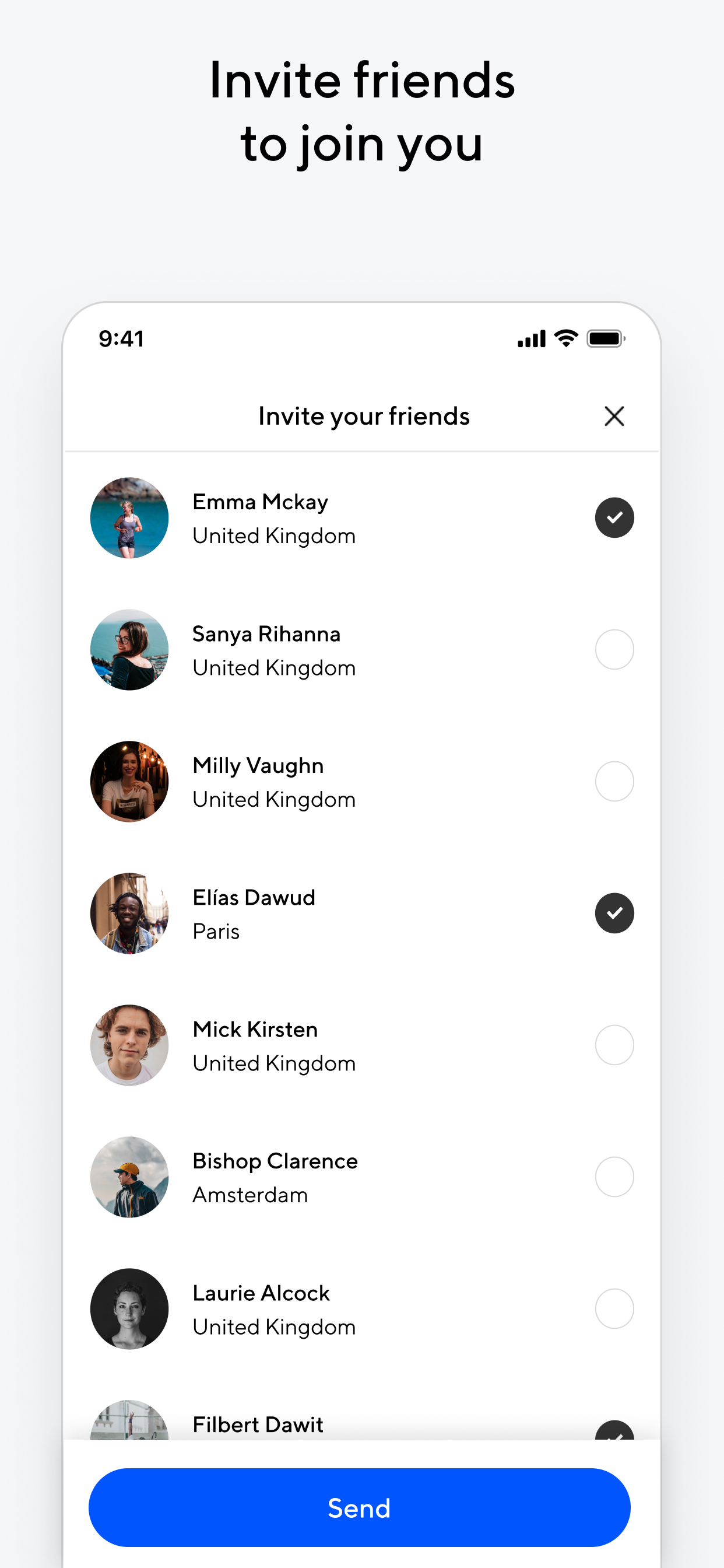Enable invite for Bishop Clarence

pos(614,1177)
